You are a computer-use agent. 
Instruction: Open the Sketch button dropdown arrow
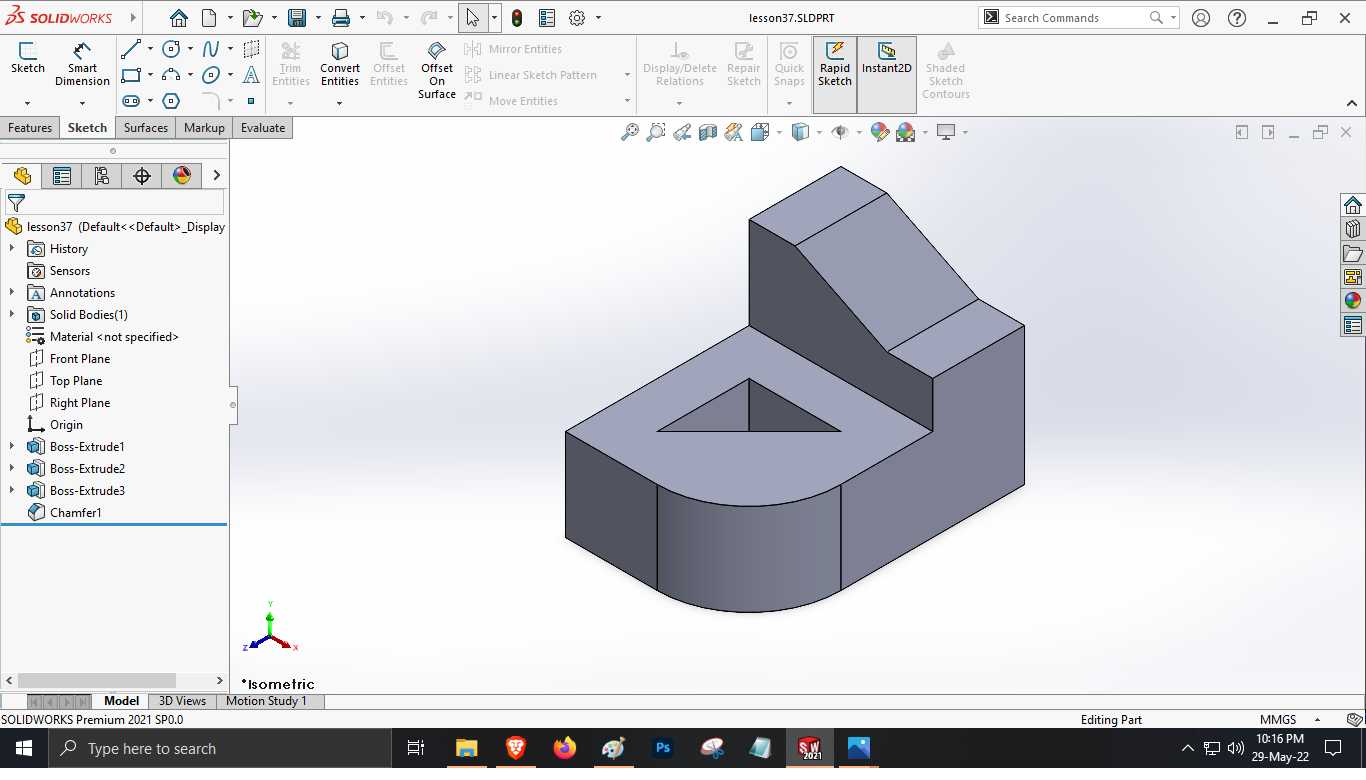point(27,103)
